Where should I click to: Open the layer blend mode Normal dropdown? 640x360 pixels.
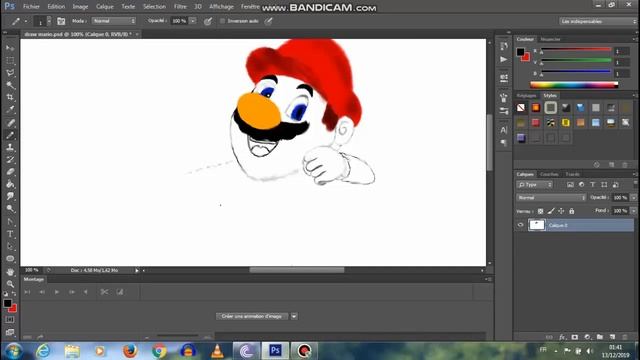tap(551, 198)
